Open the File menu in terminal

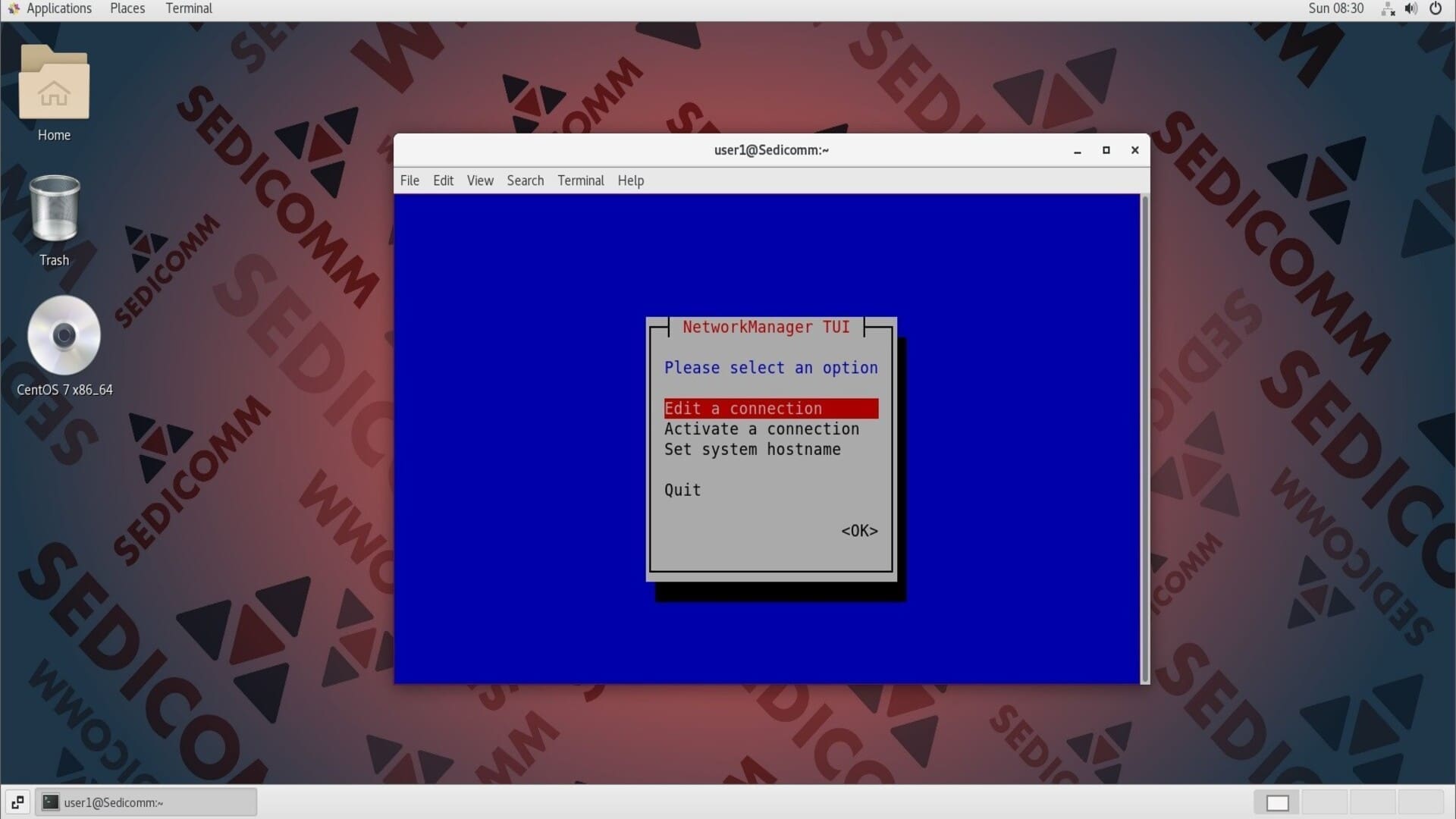tap(410, 180)
